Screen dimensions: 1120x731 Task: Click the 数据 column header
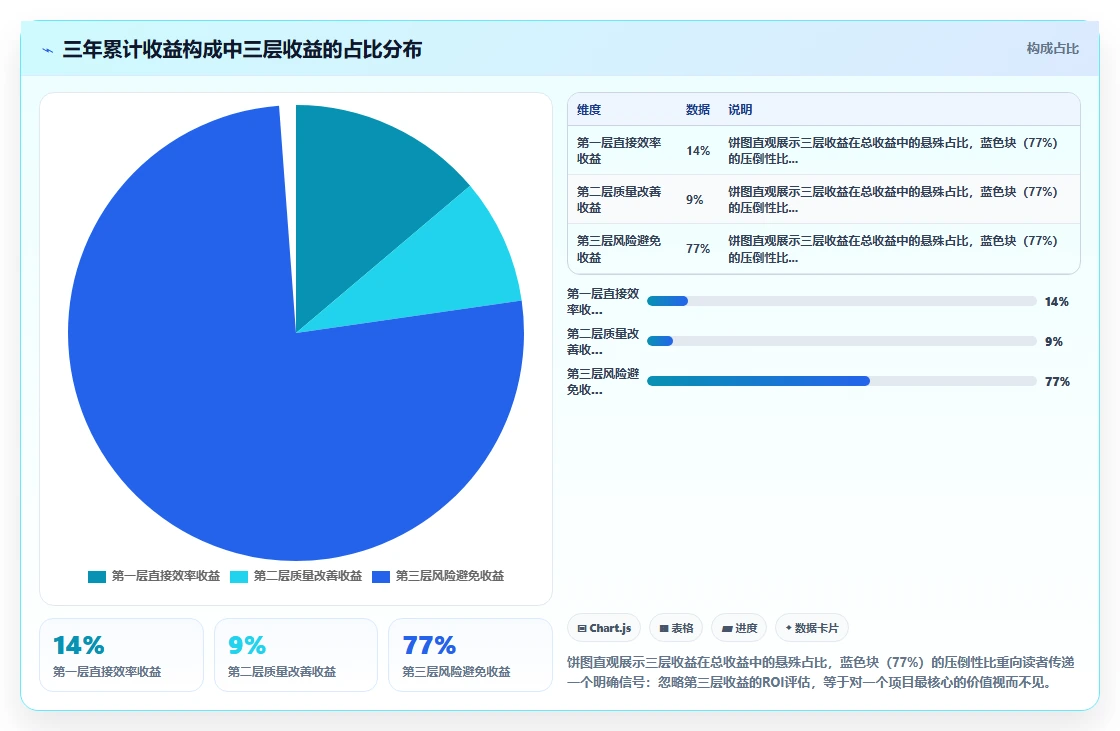pyautogui.click(x=698, y=110)
